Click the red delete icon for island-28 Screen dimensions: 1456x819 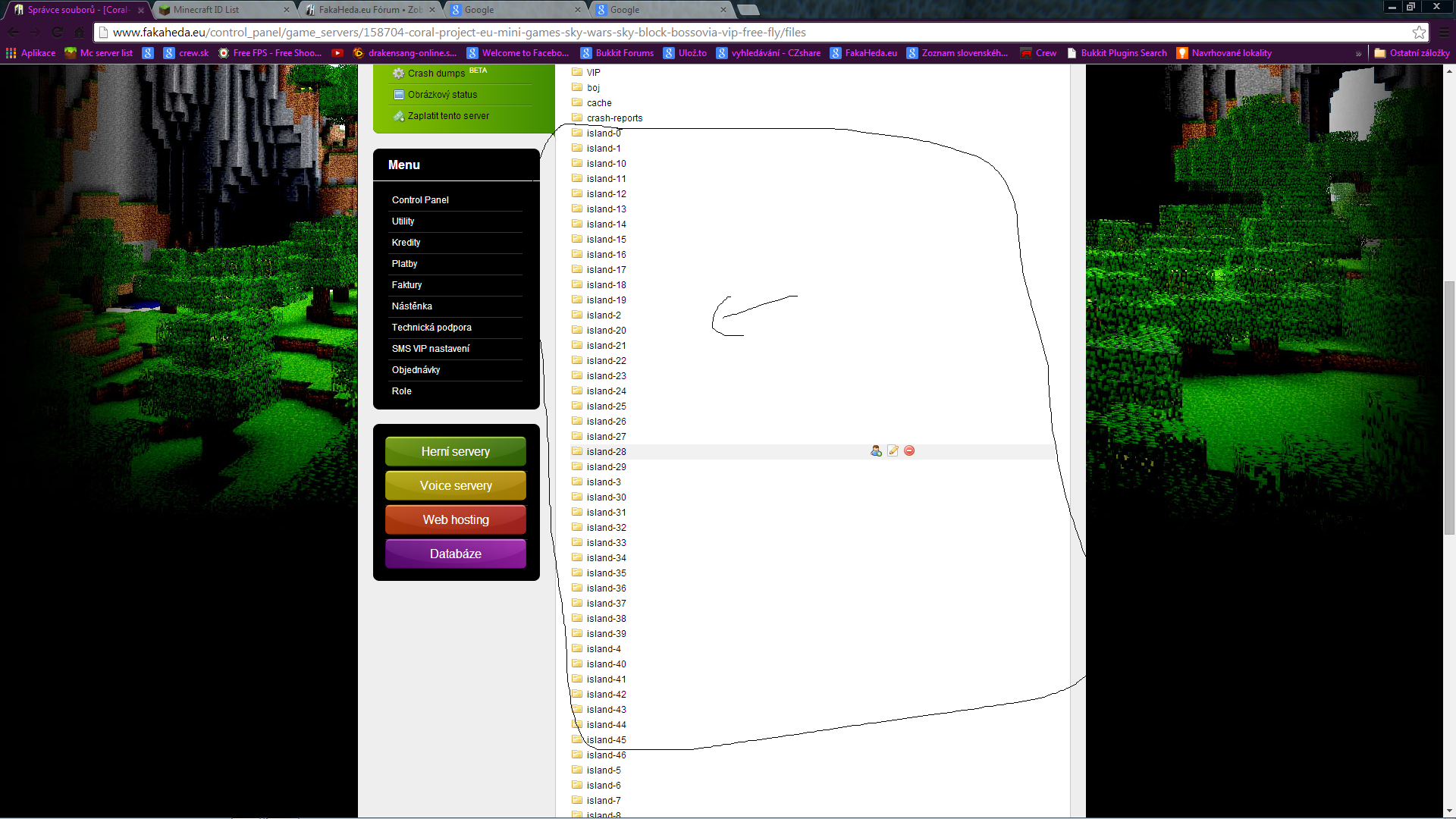(909, 451)
